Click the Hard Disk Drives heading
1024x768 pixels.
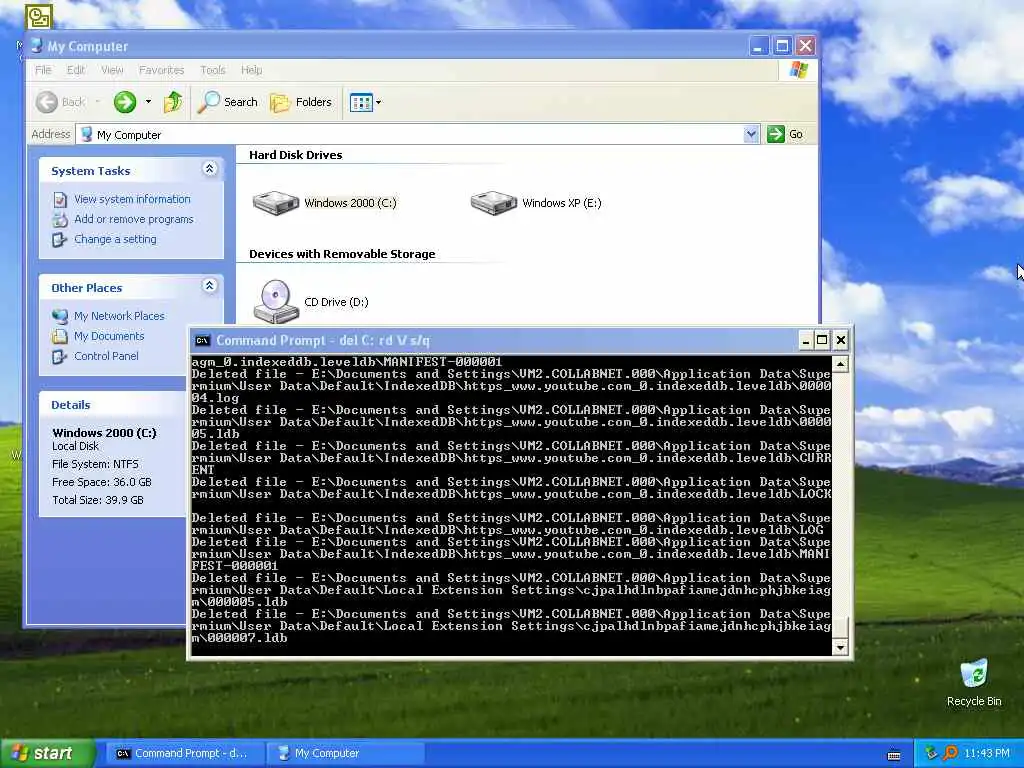295,155
